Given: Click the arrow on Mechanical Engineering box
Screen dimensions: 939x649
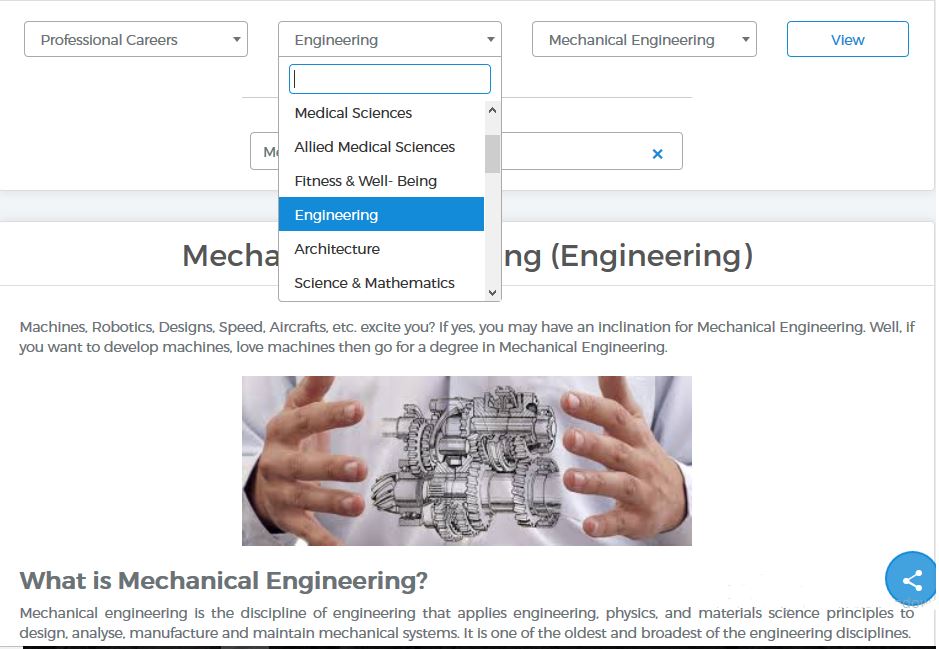Looking at the screenshot, I should 746,40.
